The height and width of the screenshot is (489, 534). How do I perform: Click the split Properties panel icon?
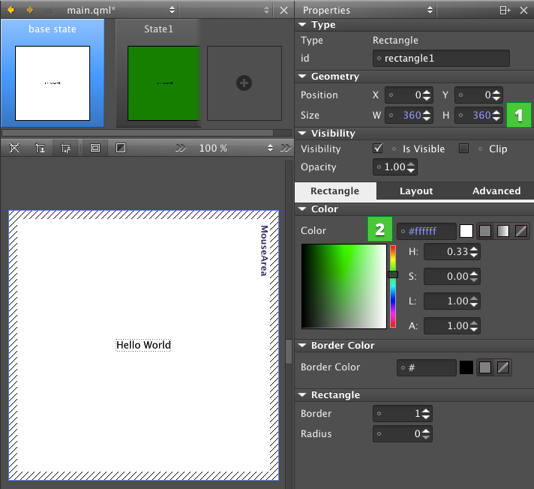[505, 10]
